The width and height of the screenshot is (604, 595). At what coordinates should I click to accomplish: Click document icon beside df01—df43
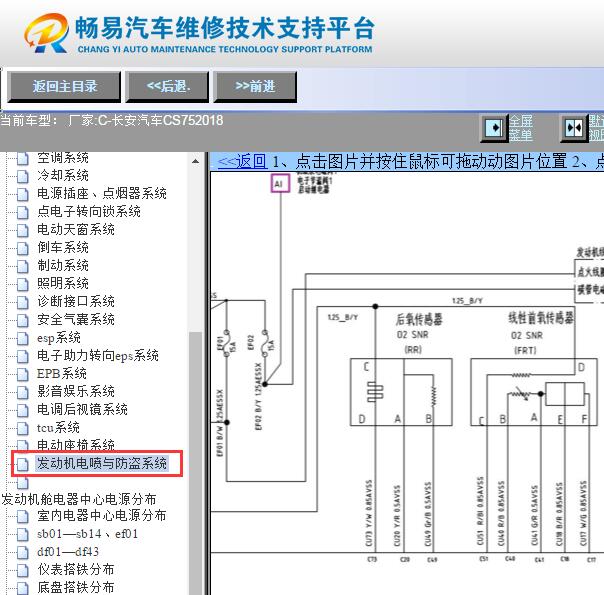click(x=23, y=553)
